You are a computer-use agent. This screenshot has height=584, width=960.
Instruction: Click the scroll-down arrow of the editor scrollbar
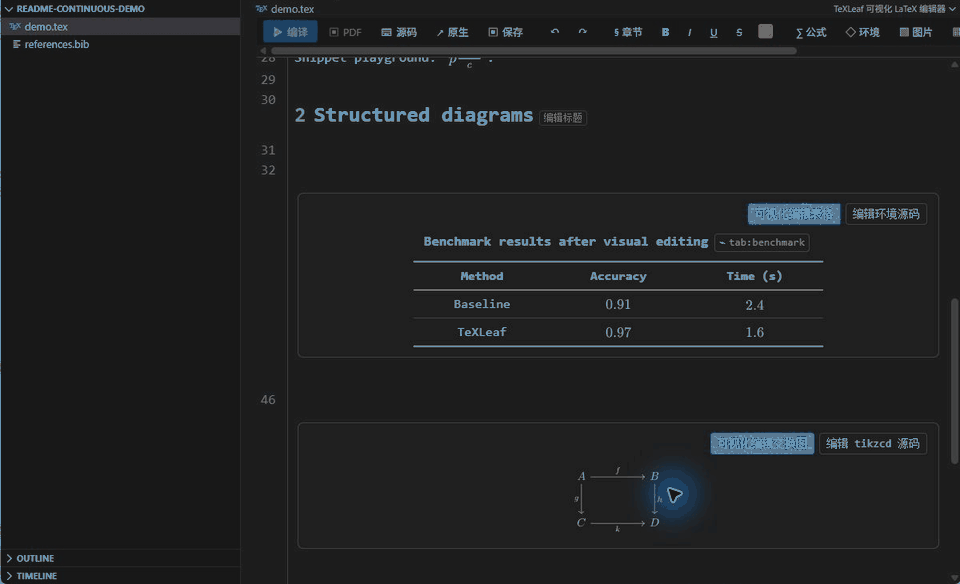(x=954, y=577)
